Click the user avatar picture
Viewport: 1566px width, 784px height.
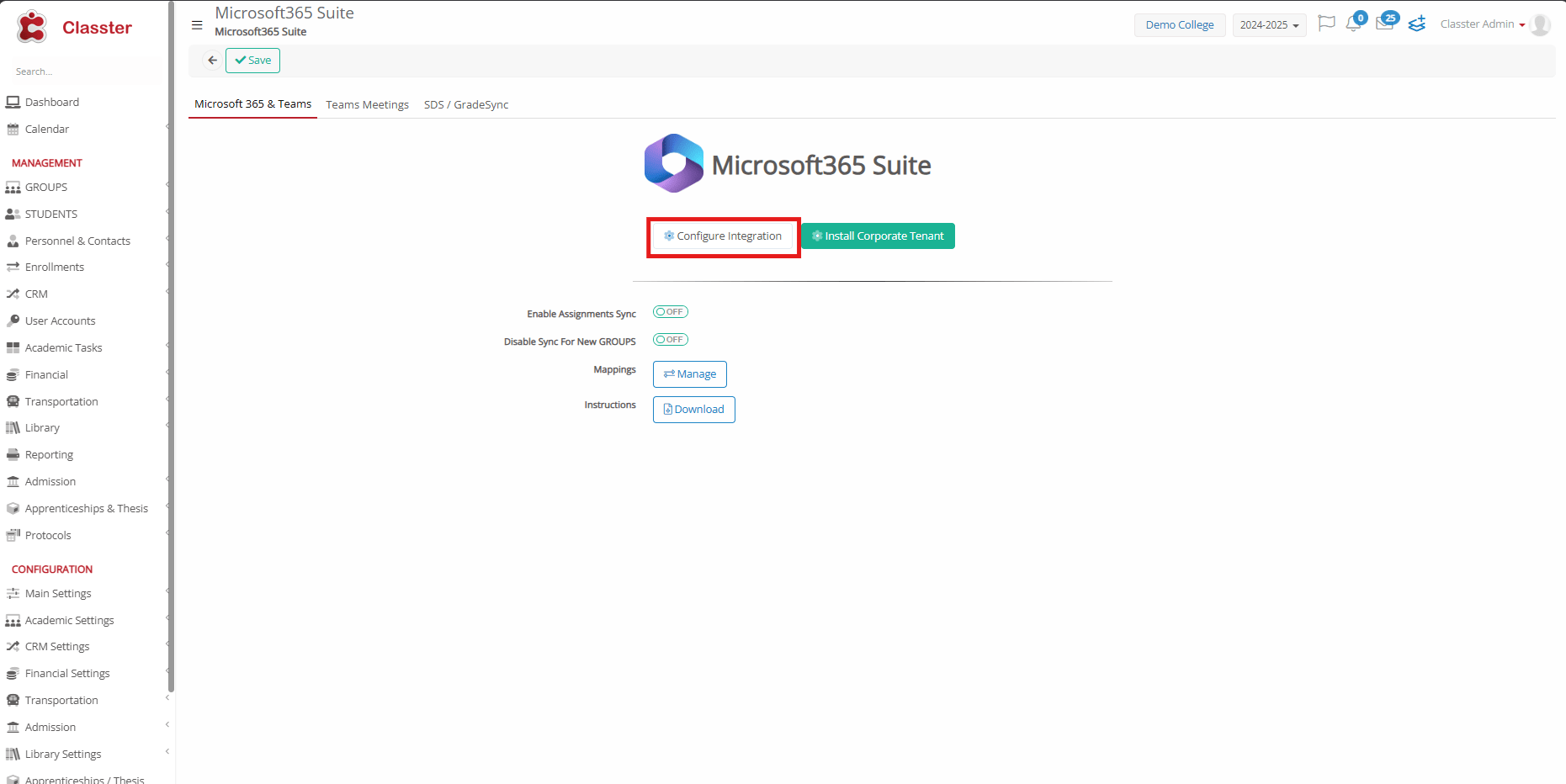[1540, 24]
